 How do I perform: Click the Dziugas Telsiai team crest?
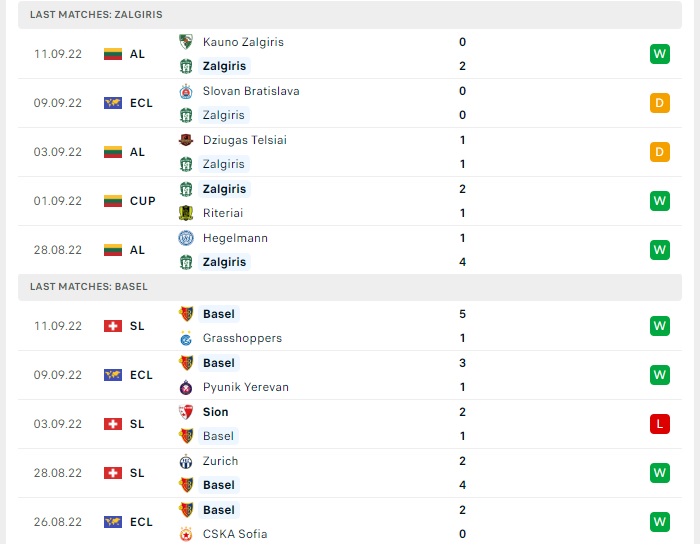(186, 140)
